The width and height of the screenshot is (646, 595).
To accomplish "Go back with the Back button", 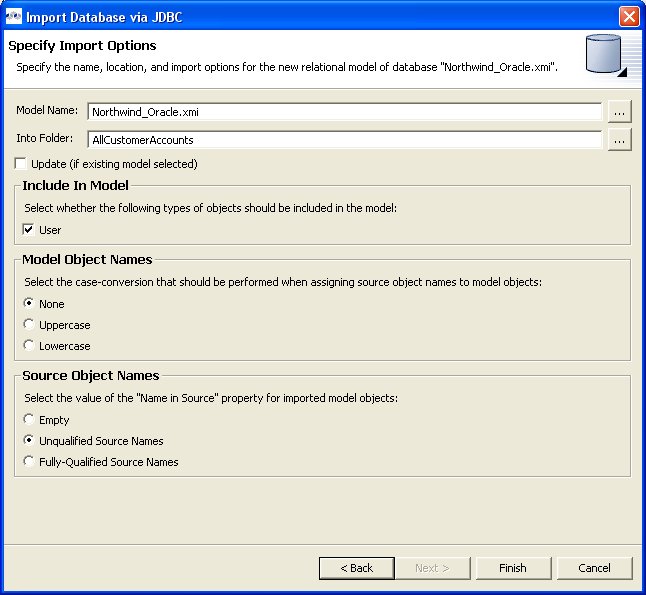I will pyautogui.click(x=356, y=568).
